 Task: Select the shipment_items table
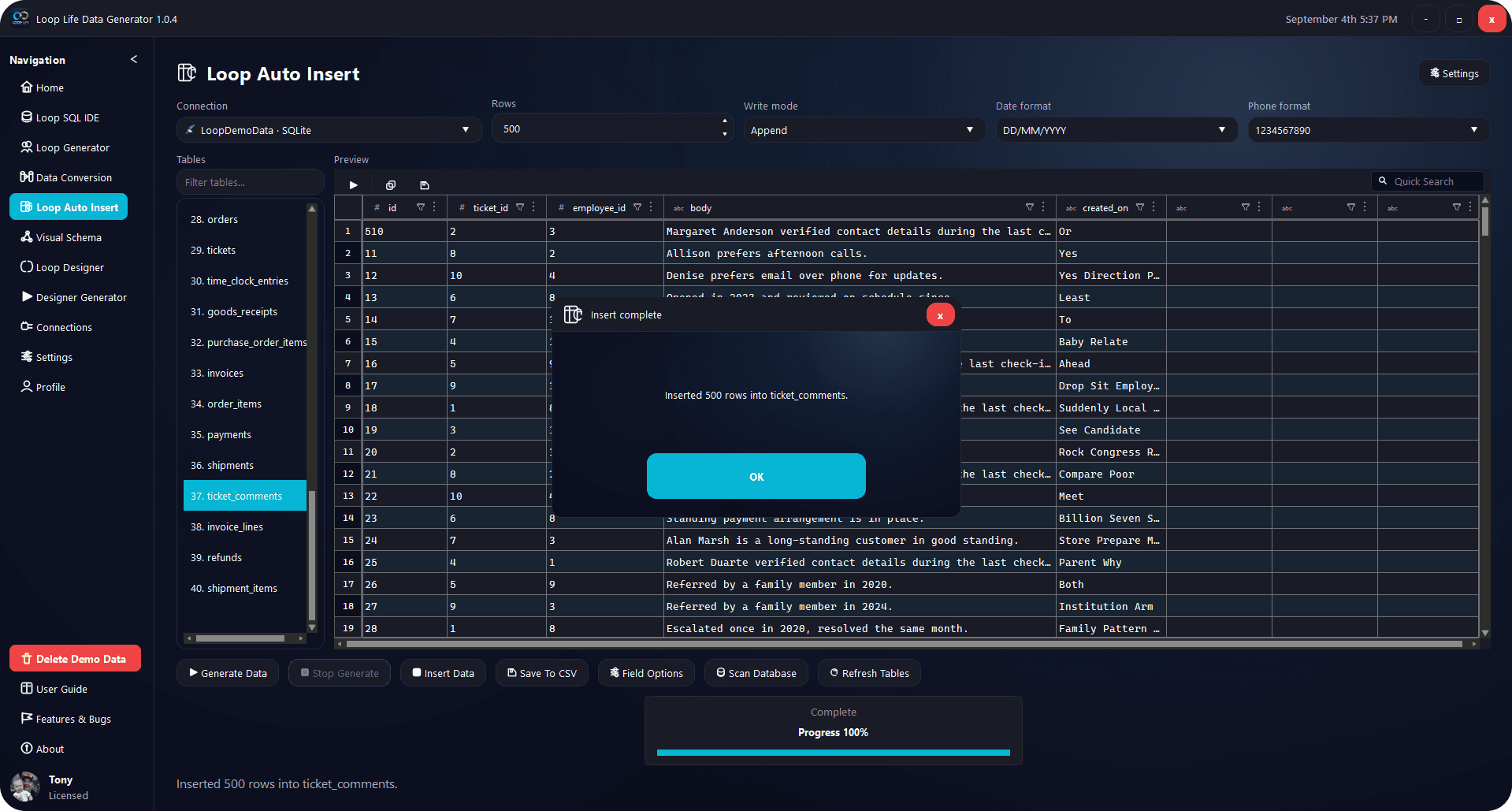tap(244, 588)
